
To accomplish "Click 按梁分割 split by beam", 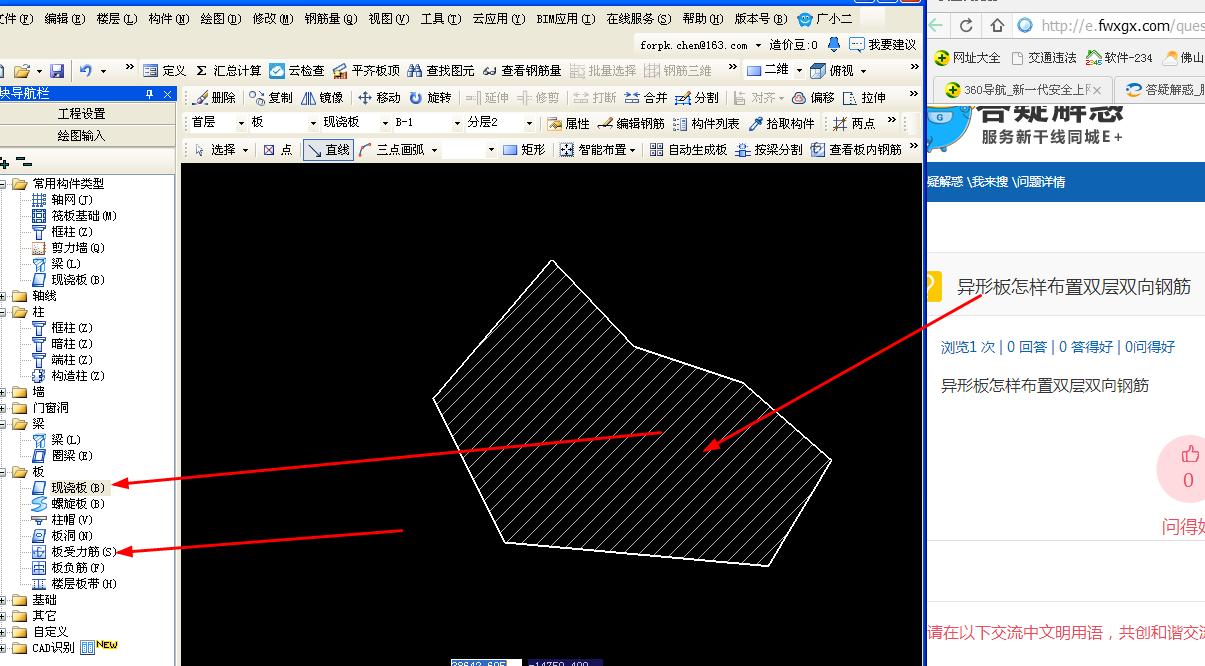I will point(769,150).
